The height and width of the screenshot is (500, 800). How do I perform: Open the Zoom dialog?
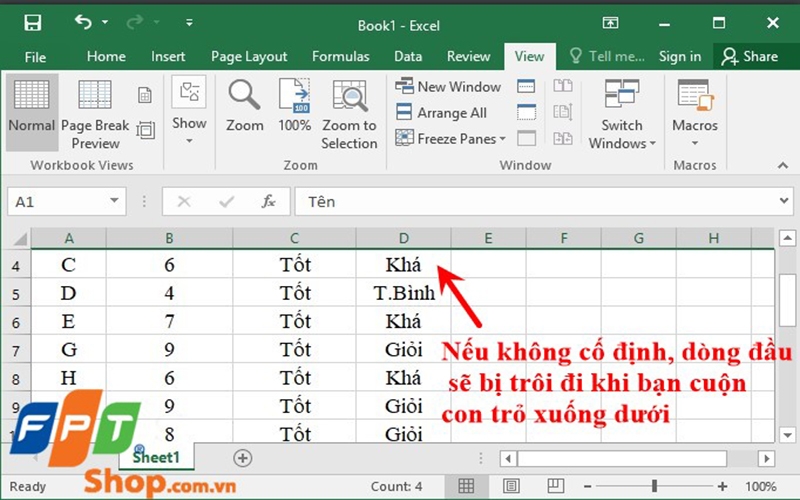click(245, 106)
